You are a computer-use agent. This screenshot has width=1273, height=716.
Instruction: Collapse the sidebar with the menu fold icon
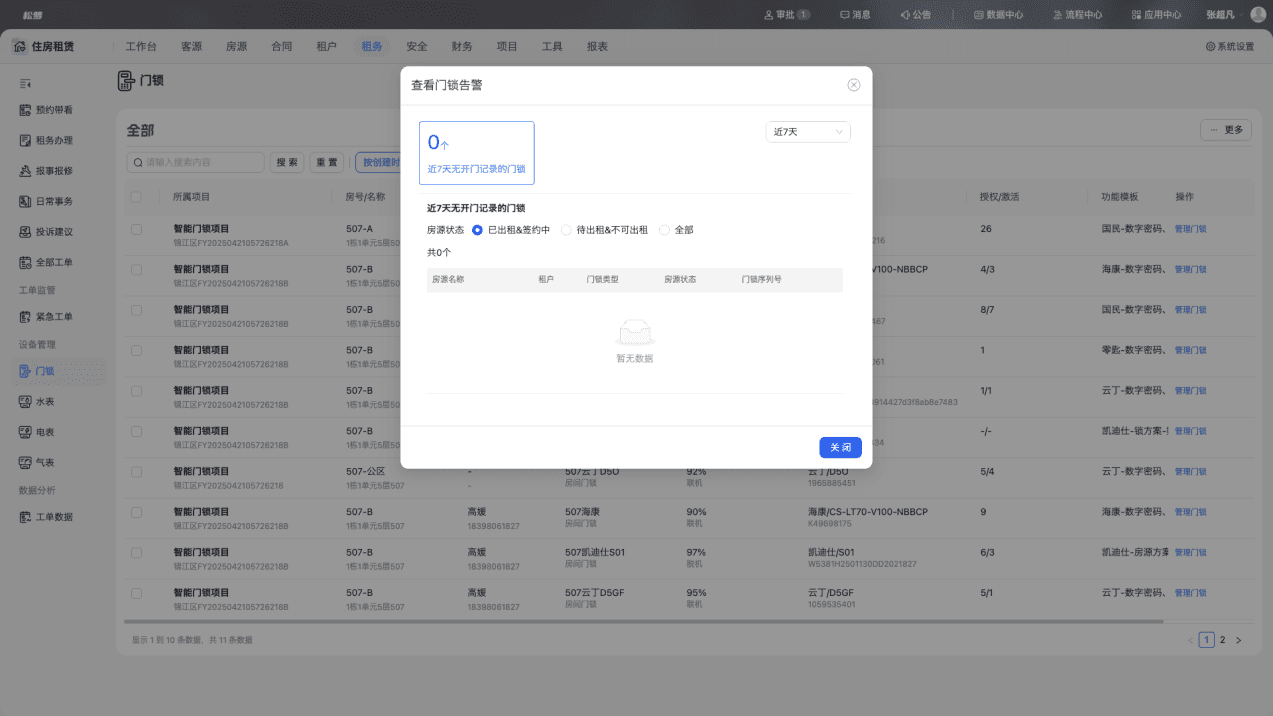[26, 82]
